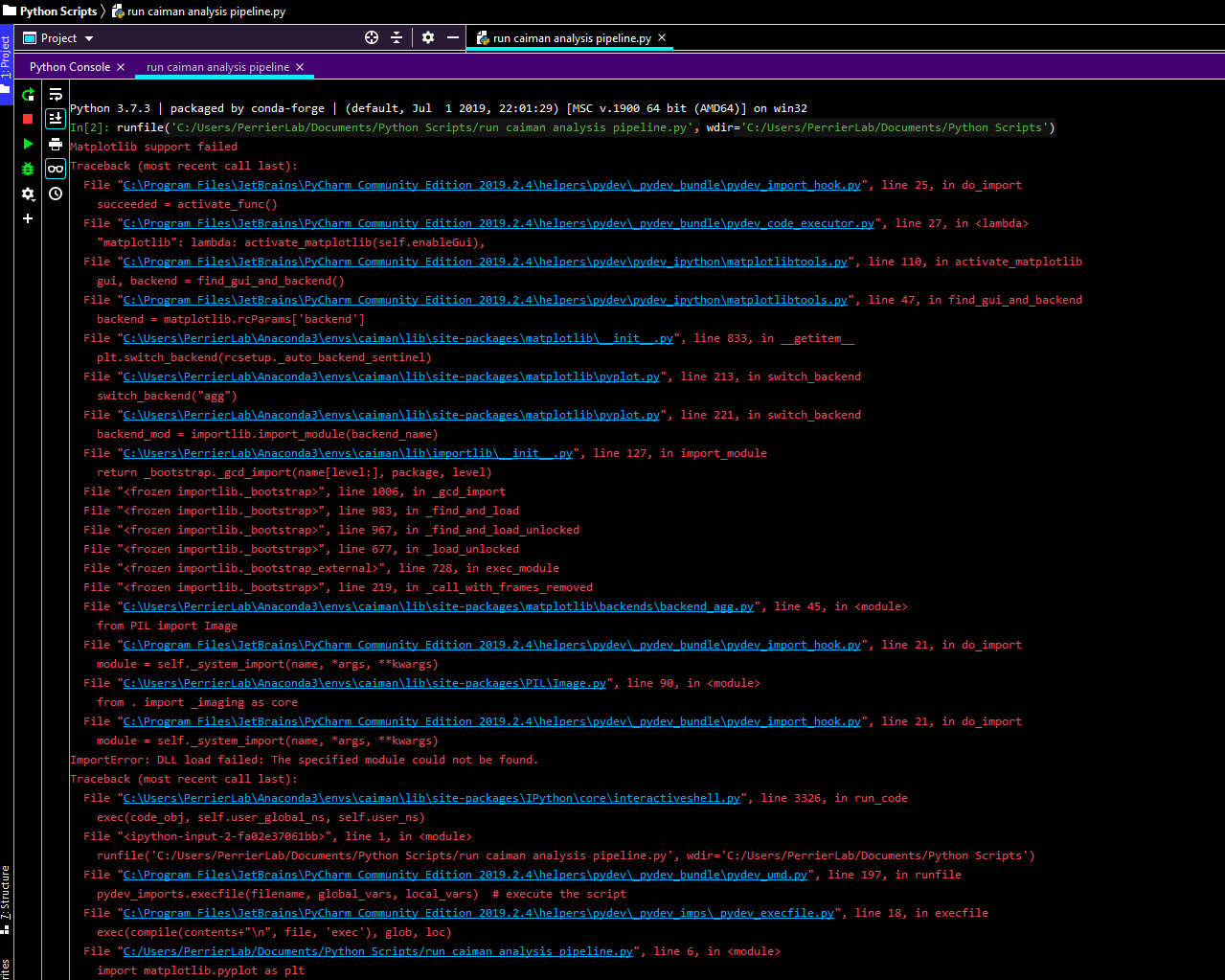The width and height of the screenshot is (1225, 980).
Task: Expand the Python Scripts breadcrumb
Action: pos(50,11)
